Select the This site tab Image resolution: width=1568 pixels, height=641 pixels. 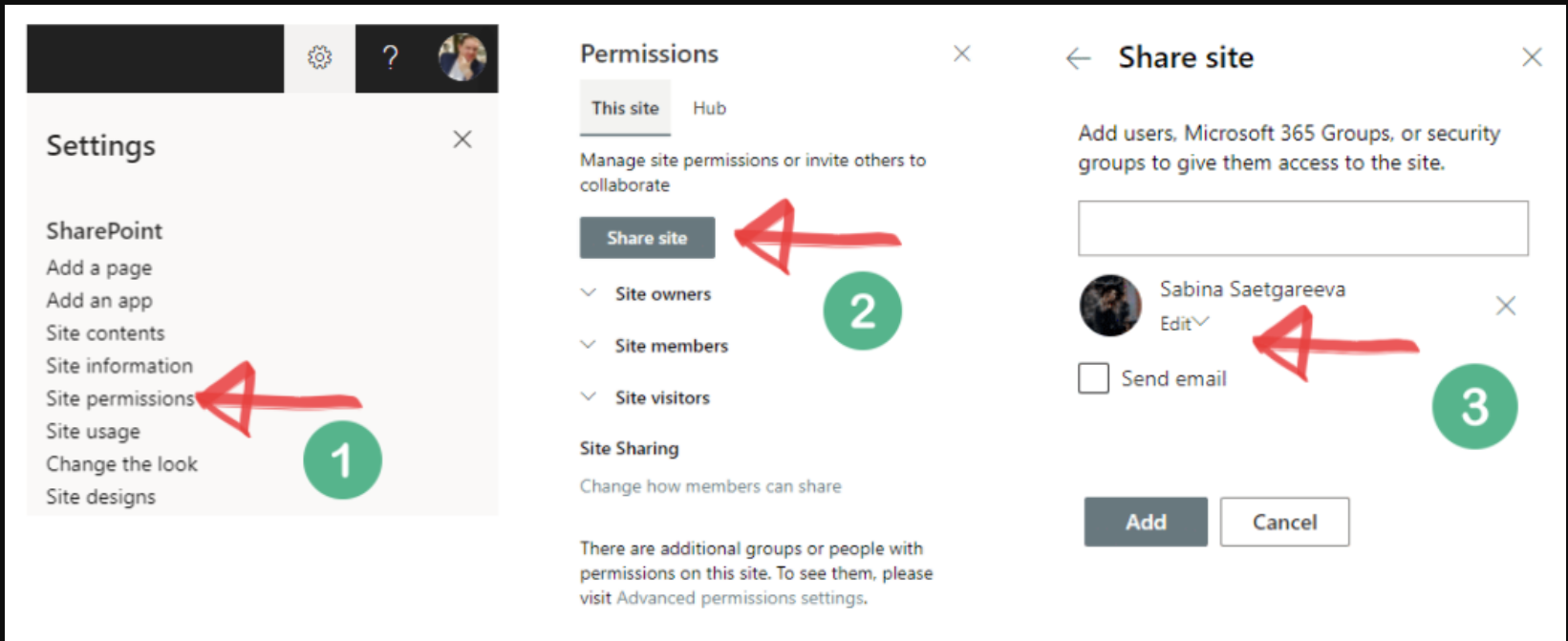pyautogui.click(x=625, y=108)
